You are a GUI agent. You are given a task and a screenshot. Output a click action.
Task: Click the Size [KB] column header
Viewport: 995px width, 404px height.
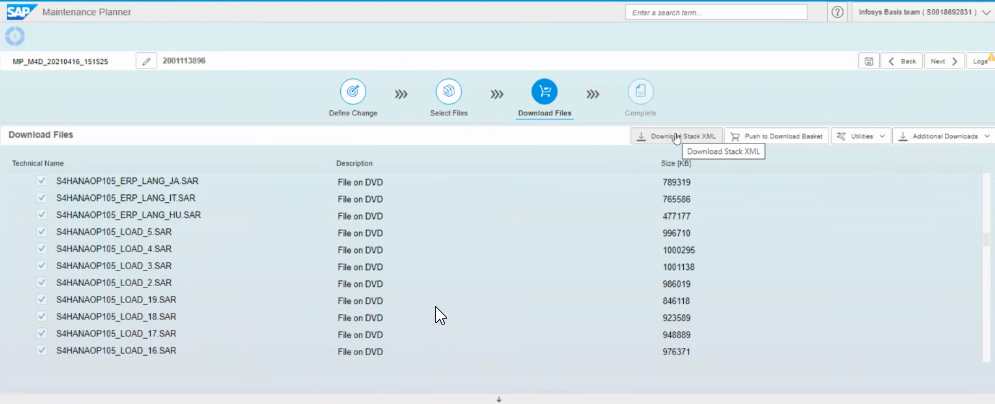pyautogui.click(x=676, y=164)
